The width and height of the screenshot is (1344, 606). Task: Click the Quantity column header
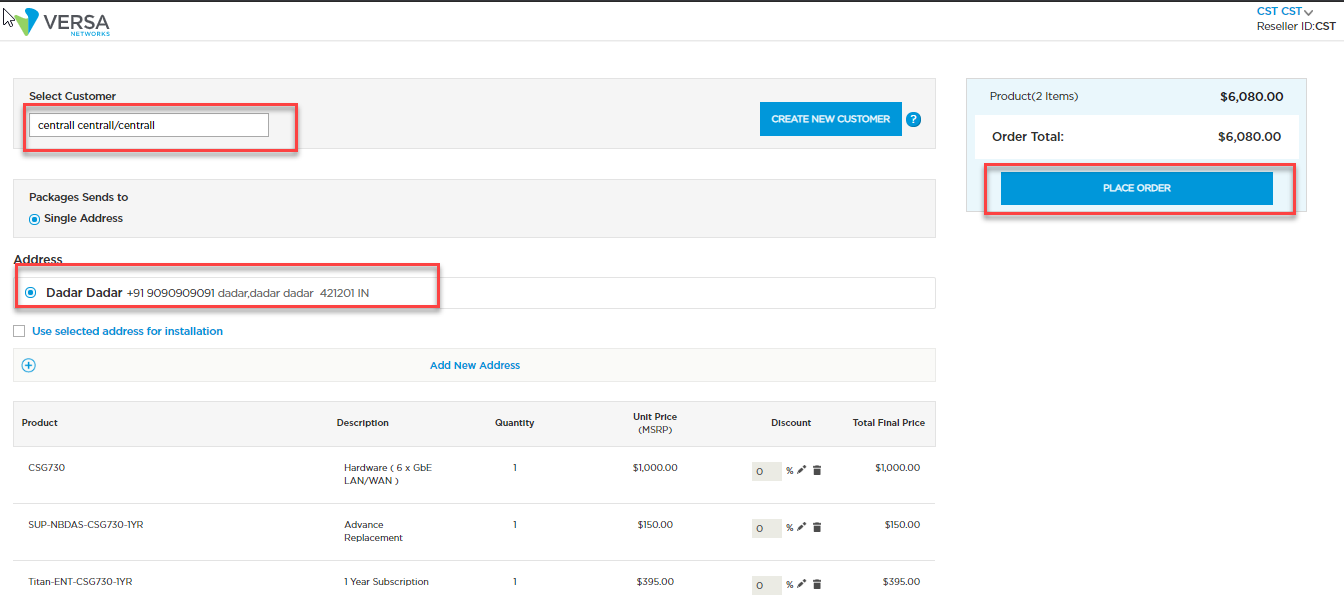pos(515,423)
